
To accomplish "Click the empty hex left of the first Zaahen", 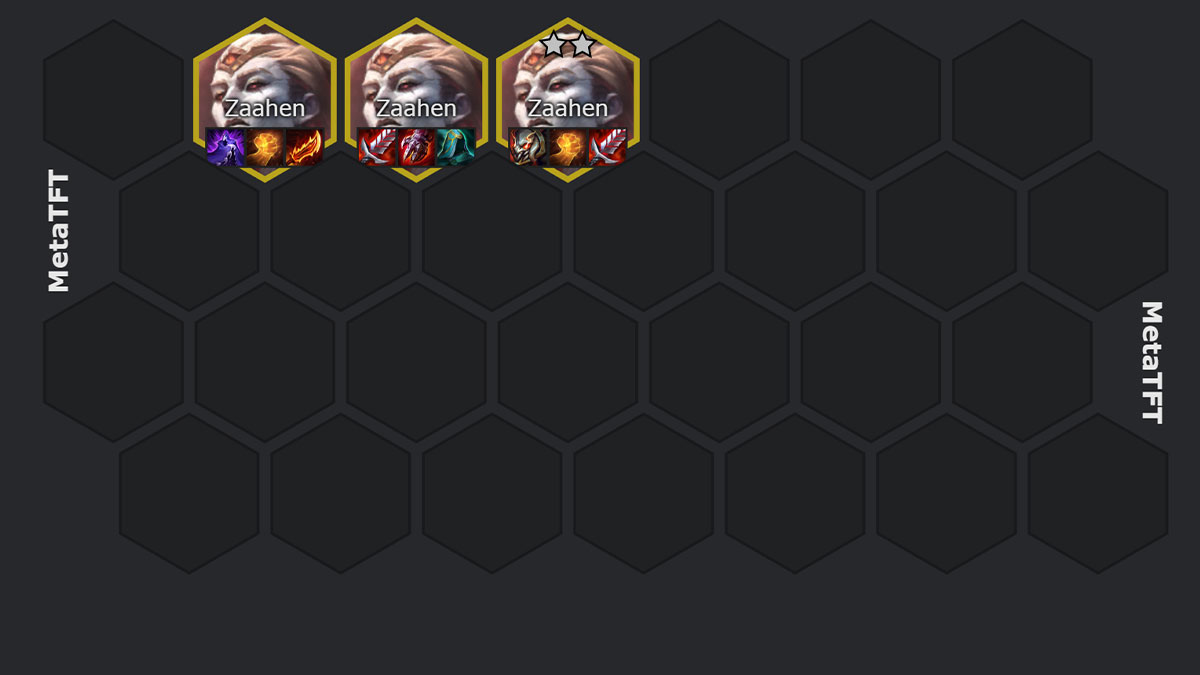I will click(113, 100).
